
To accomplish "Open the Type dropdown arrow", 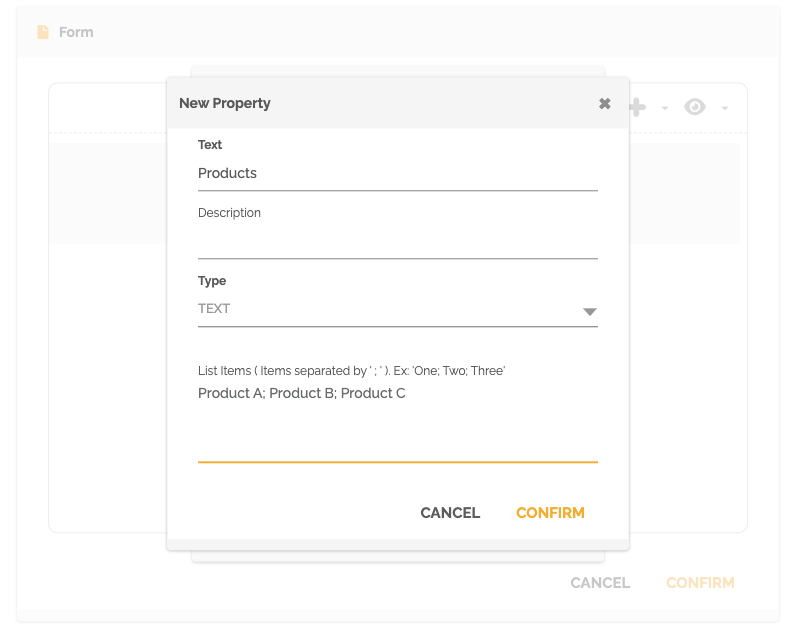I will pyautogui.click(x=589, y=312).
